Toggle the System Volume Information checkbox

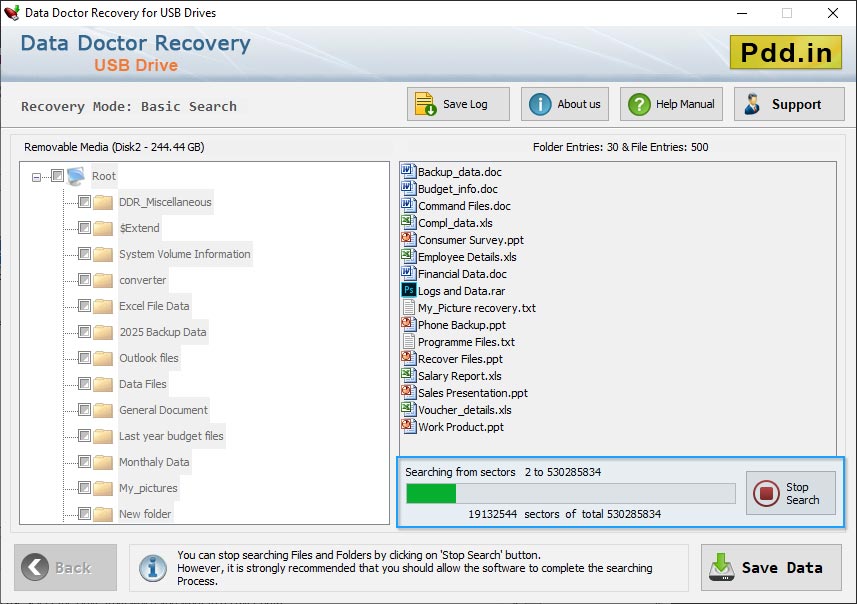tap(84, 254)
